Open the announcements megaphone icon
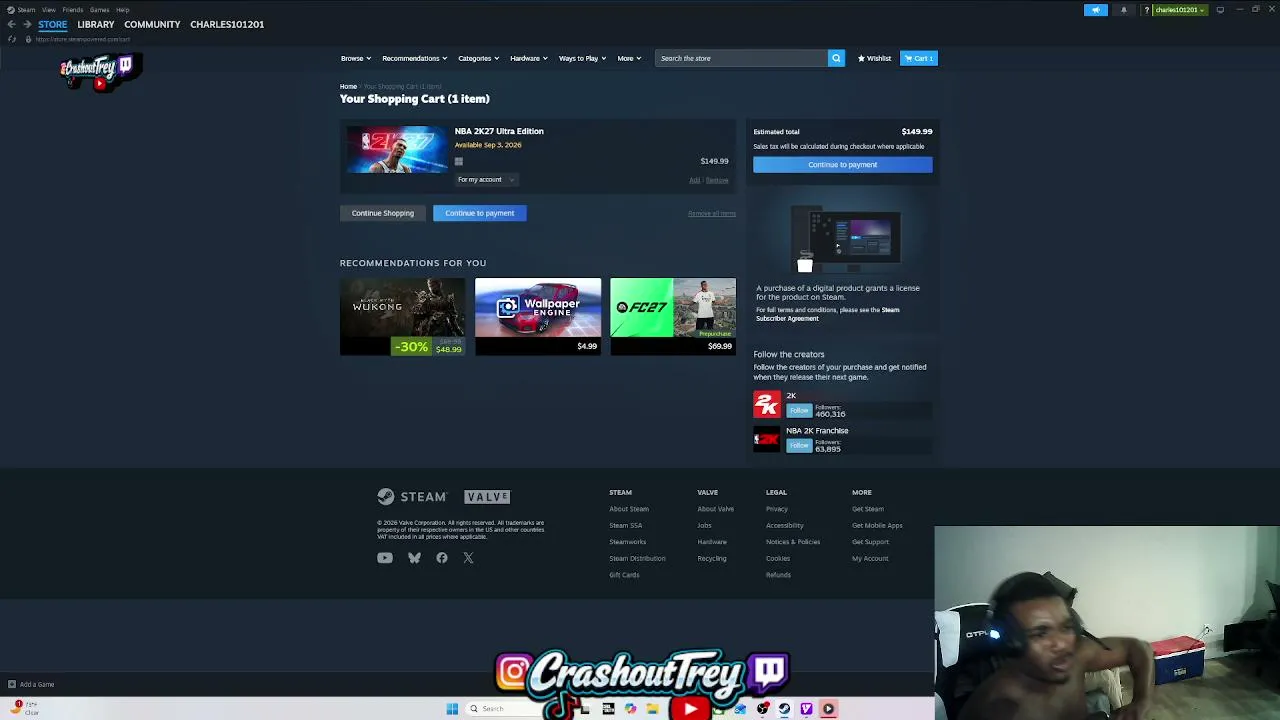Viewport: 1280px width, 720px height. pos(1096,10)
